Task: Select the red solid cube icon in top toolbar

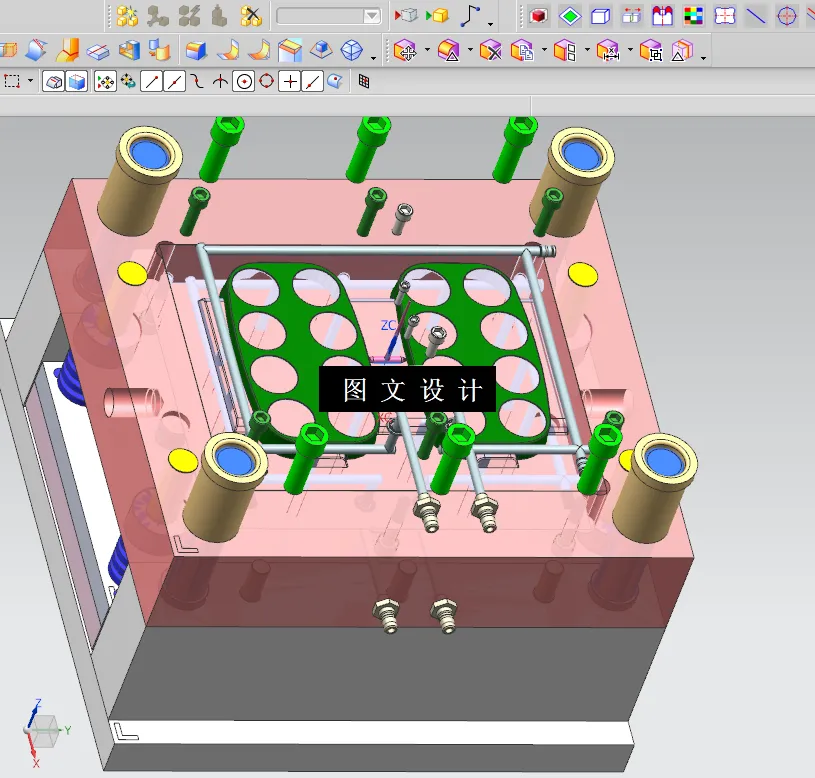Action: 538,15
